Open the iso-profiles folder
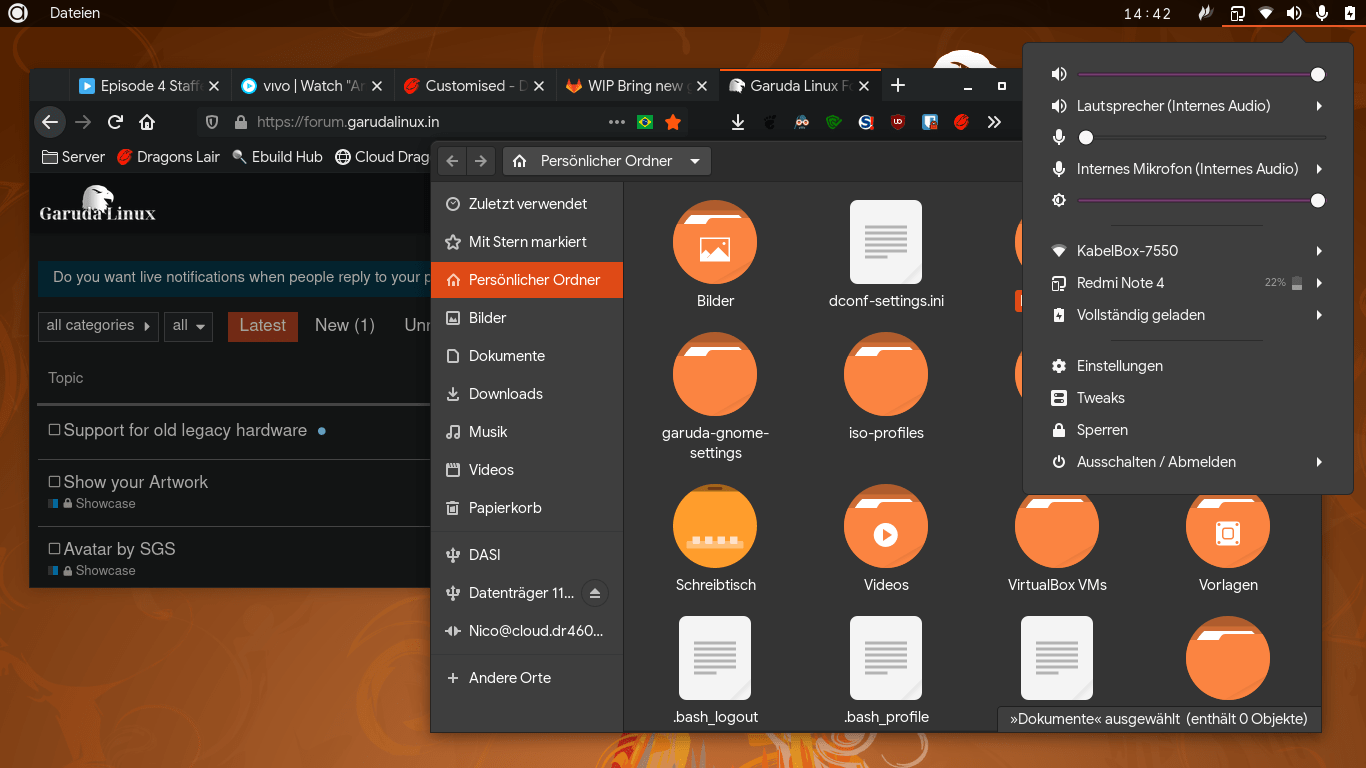 pyautogui.click(x=886, y=374)
